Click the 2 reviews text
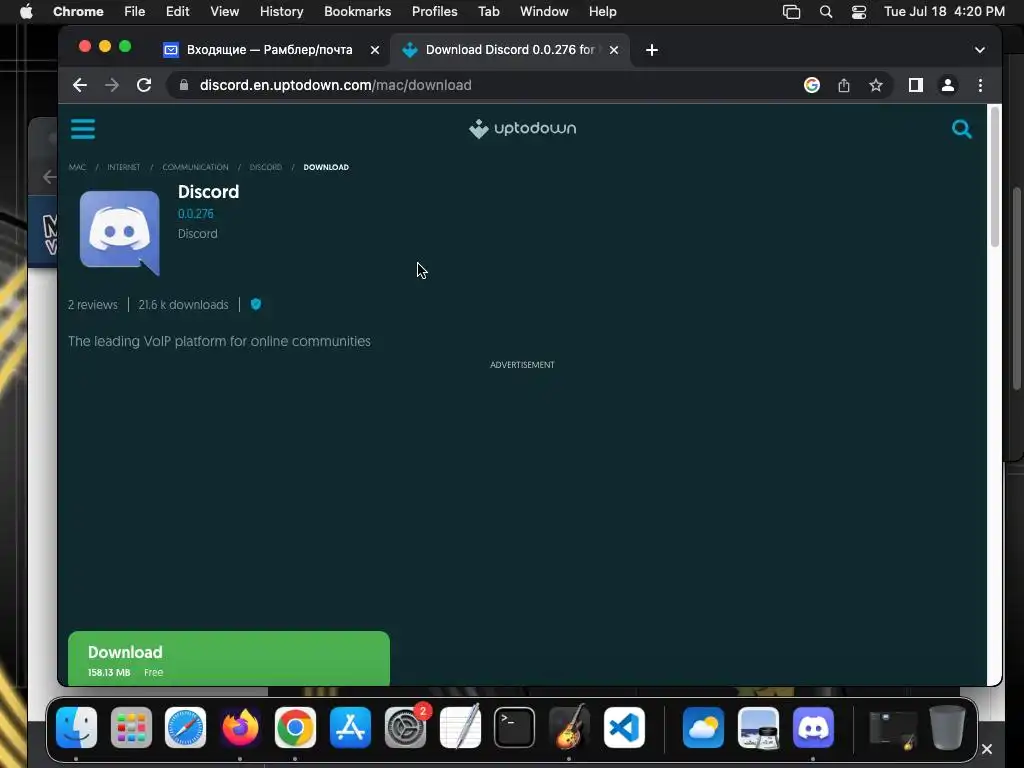Viewport: 1024px width, 768px height. coord(93,304)
